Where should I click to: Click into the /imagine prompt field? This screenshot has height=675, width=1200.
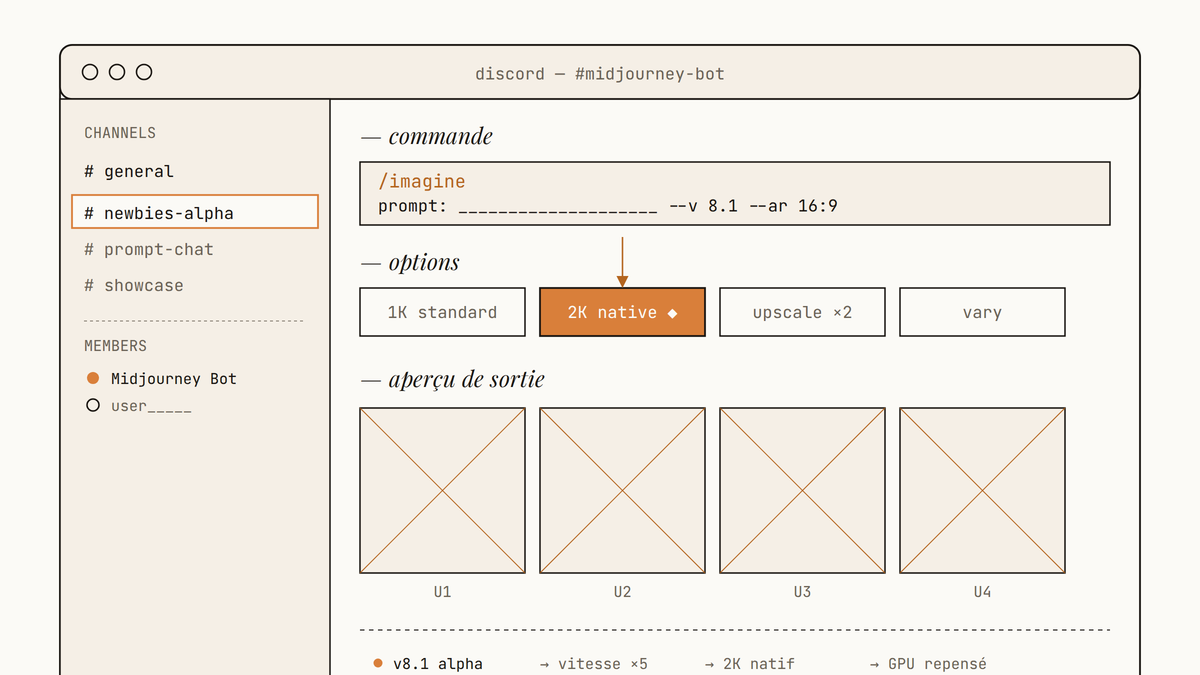point(735,194)
